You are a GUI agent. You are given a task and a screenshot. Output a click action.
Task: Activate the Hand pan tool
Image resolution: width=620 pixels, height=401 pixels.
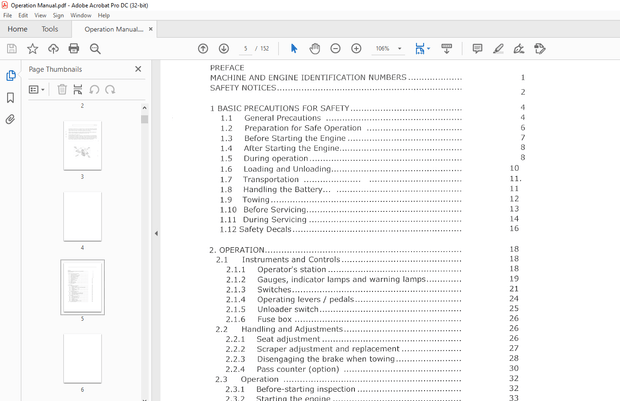(x=315, y=49)
